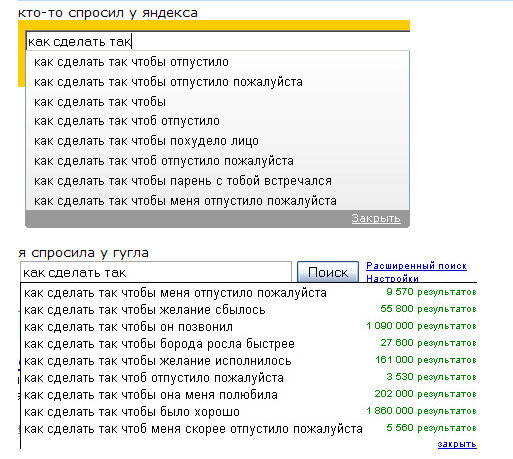Select Google suggestion 'чтобы желание сбылось'
This screenshot has width=513, height=459.
click(x=249, y=310)
